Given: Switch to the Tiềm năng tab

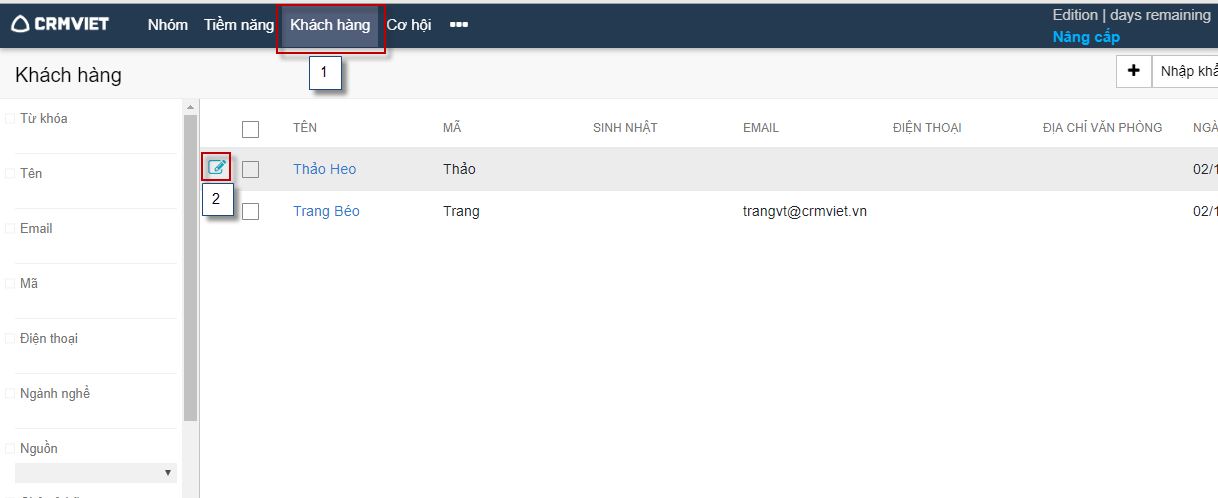Looking at the screenshot, I should point(238,25).
